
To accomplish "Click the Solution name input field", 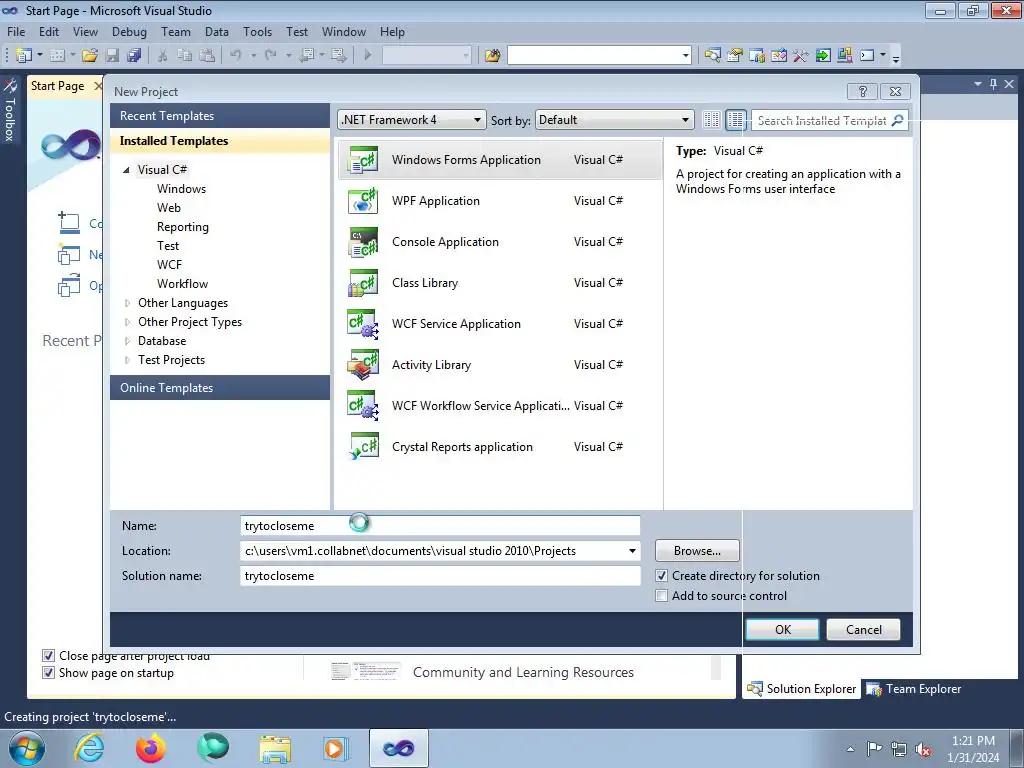I will coord(440,576).
